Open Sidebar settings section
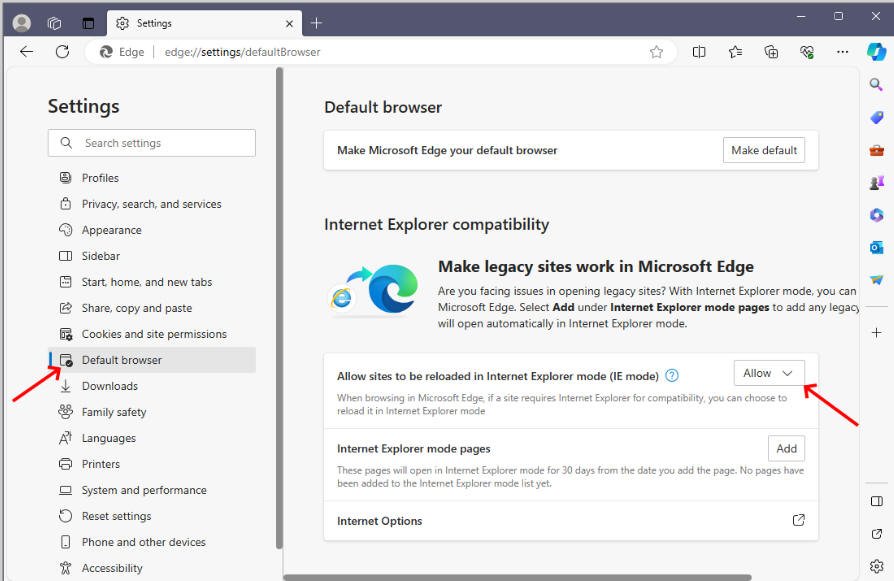894x581 pixels. pyautogui.click(x=152, y=256)
